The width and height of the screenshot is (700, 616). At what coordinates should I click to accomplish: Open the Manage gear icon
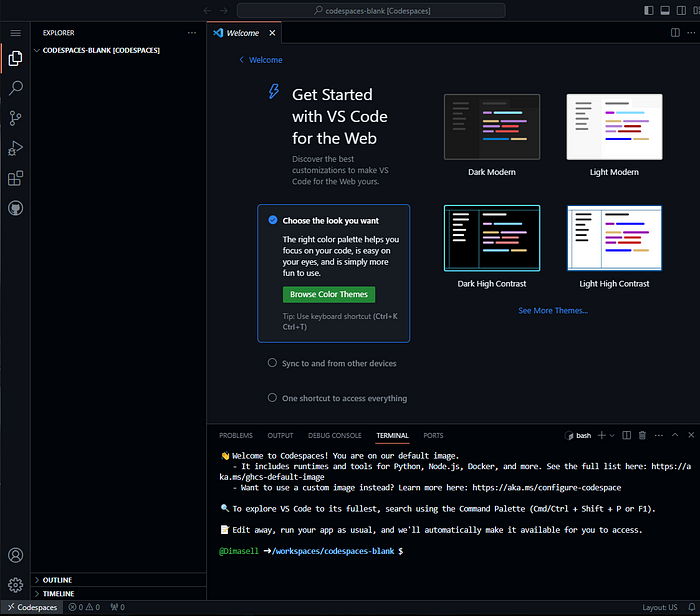16,585
